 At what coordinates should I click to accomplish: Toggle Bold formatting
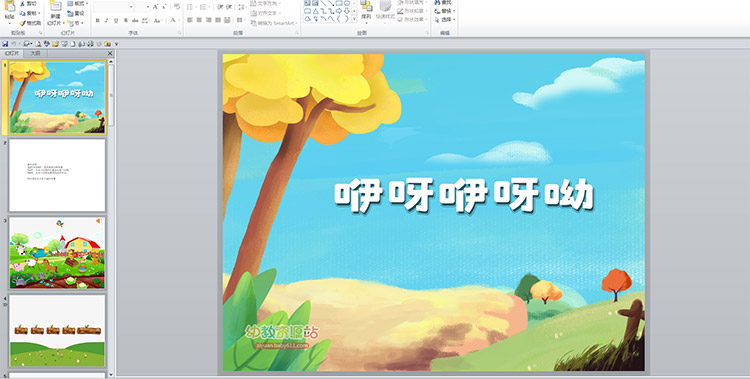pos(98,21)
